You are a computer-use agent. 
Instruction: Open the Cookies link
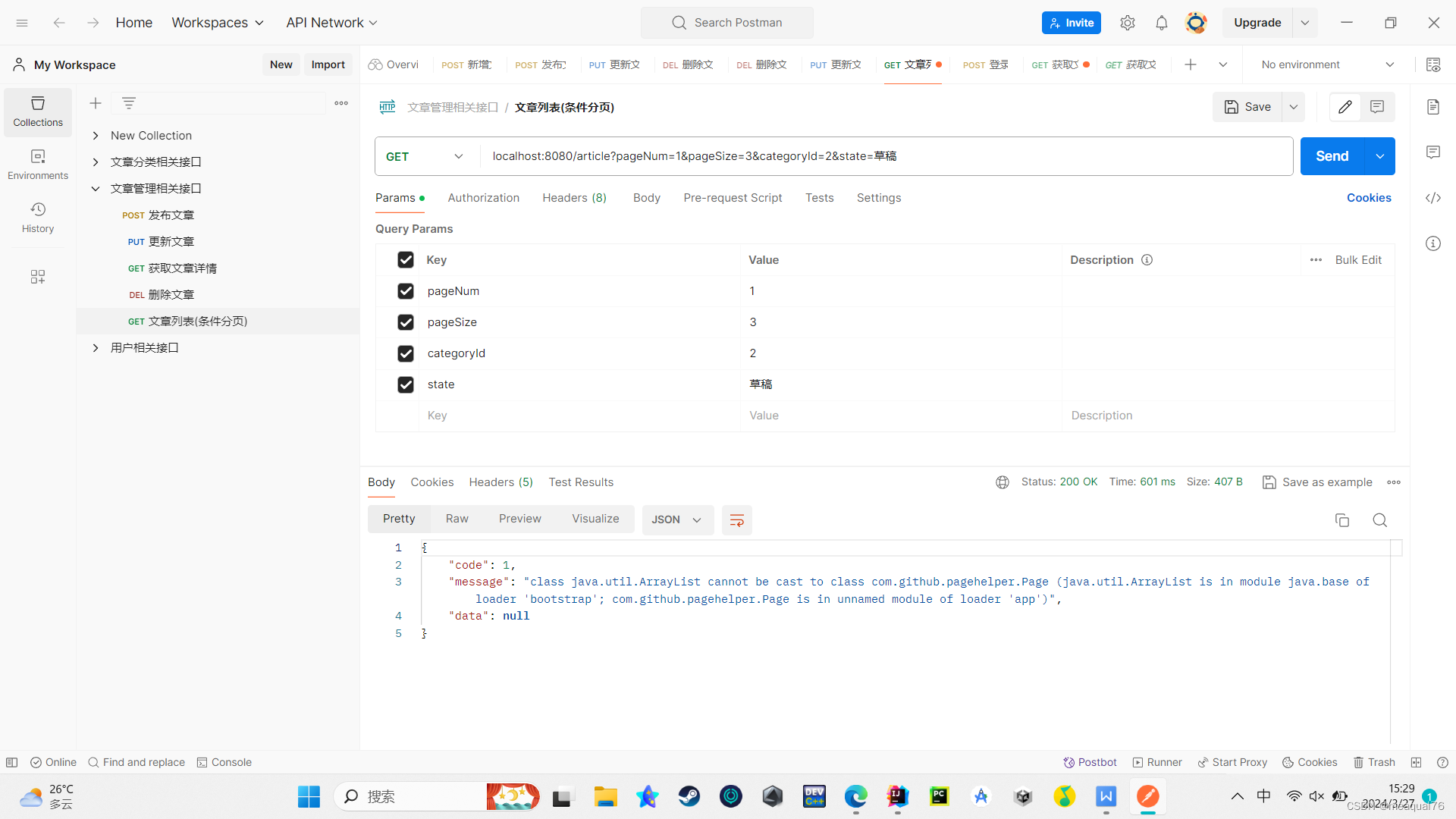1368,198
